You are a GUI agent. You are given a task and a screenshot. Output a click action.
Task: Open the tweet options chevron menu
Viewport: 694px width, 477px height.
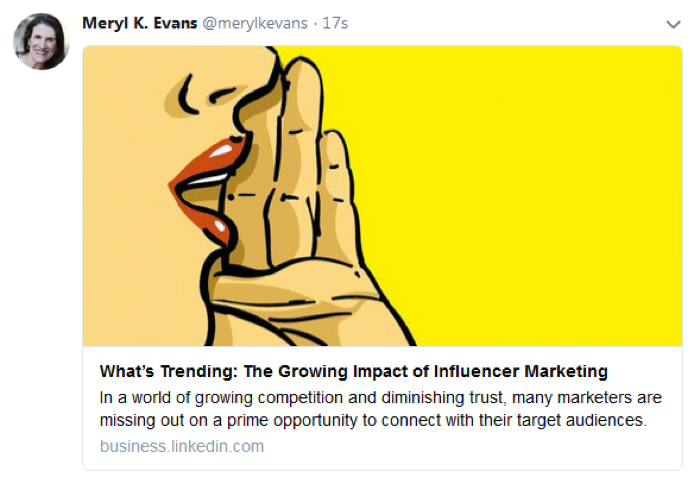(672, 24)
